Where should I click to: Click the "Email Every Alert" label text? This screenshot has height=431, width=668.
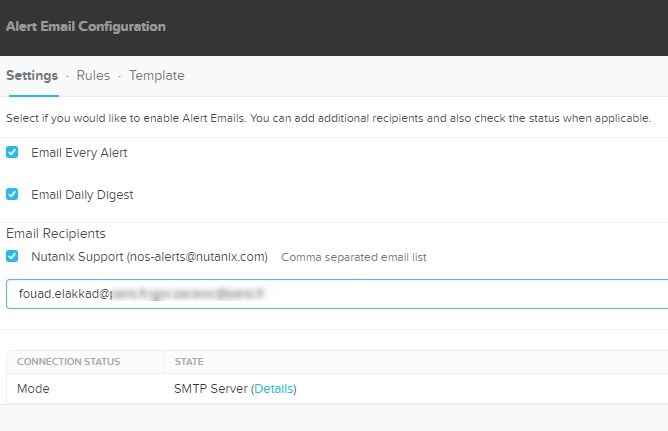(79, 153)
